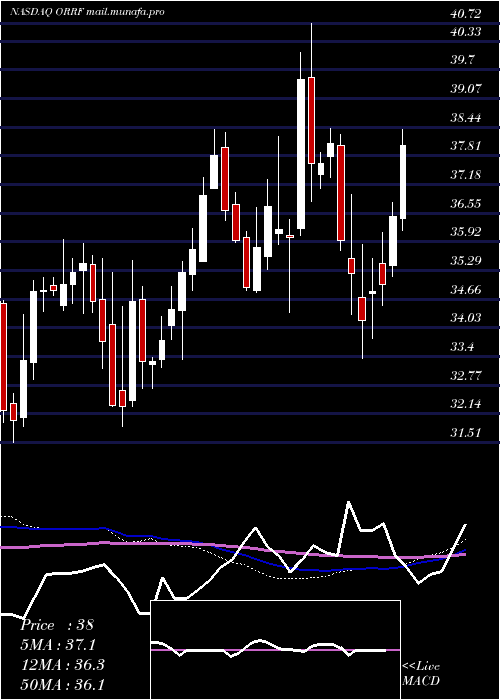Click inside the Live MACD inset chart
This screenshot has height=700, width=500.
coord(275,650)
